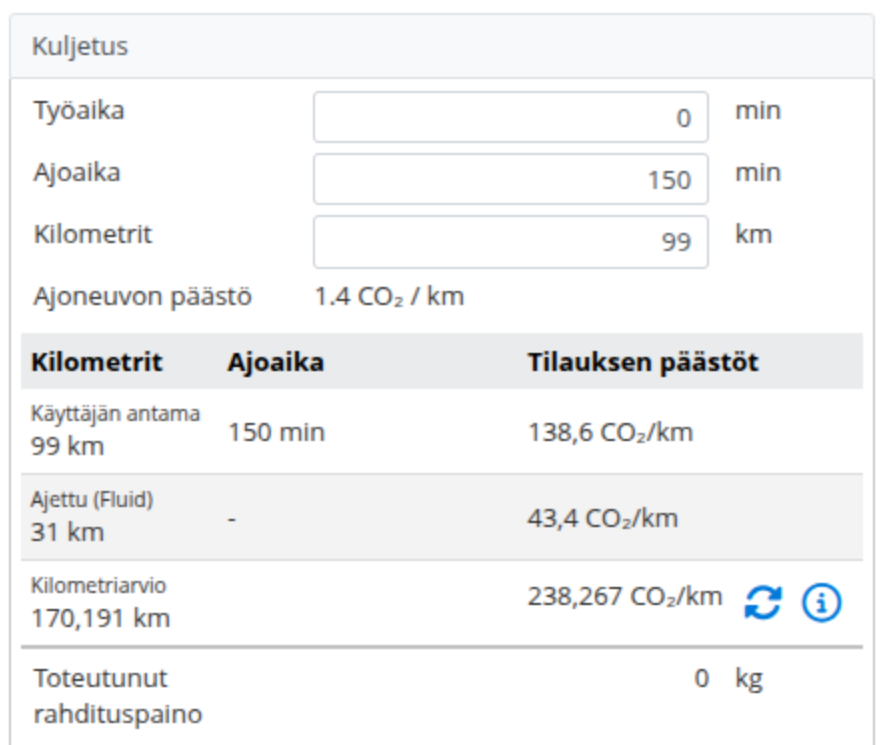Viewport: 885px width, 745px height.
Task: Click the Ajoaika input showing 150
Action: coord(510,180)
